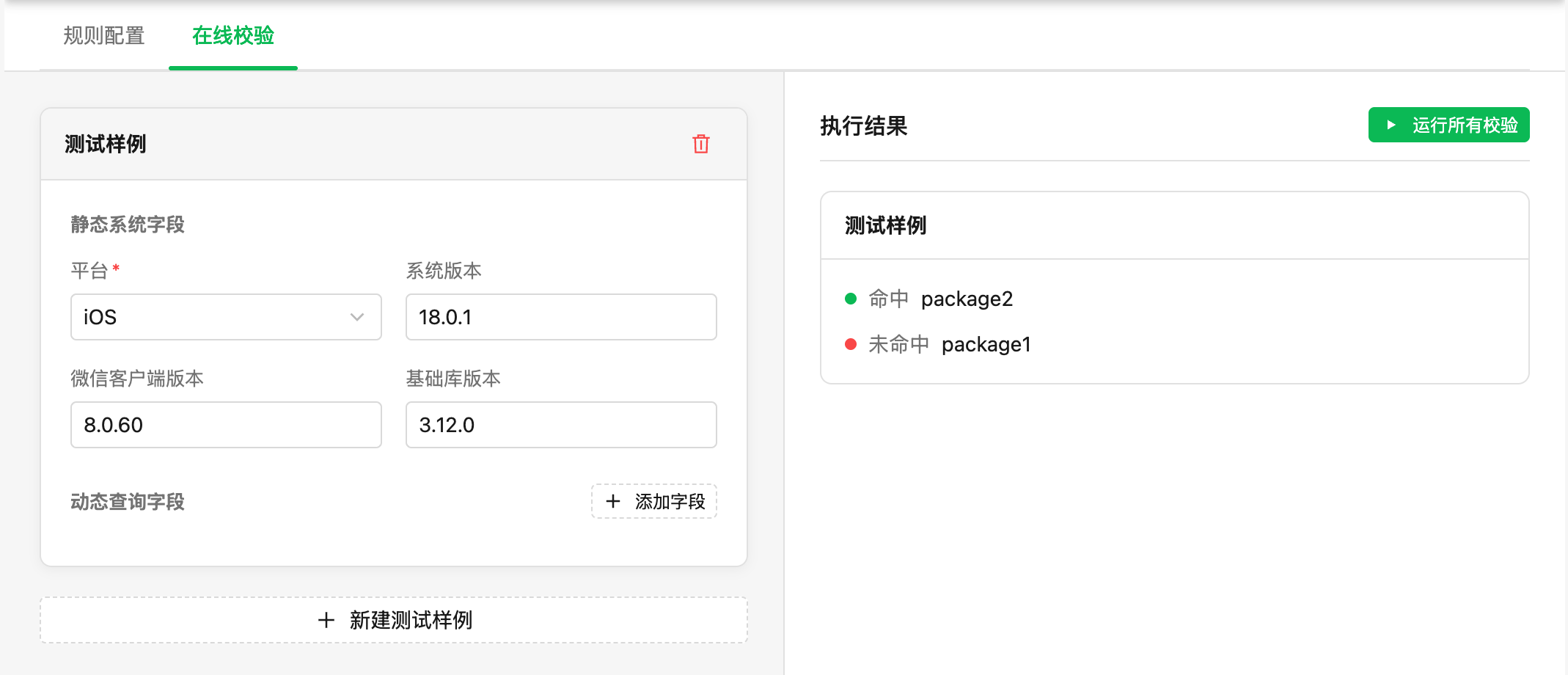
Task: Click the 平台 required field label
Action: click(95, 271)
